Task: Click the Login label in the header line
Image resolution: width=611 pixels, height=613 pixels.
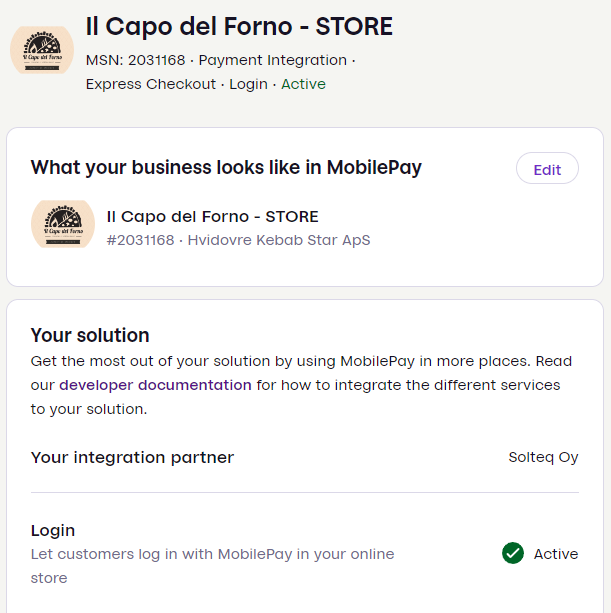Action: (248, 84)
